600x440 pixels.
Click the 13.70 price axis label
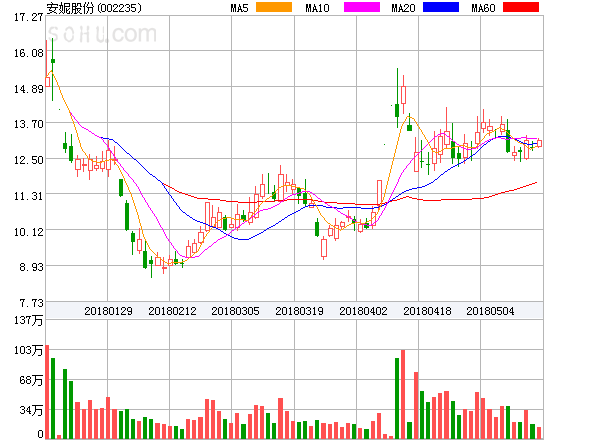[28, 124]
